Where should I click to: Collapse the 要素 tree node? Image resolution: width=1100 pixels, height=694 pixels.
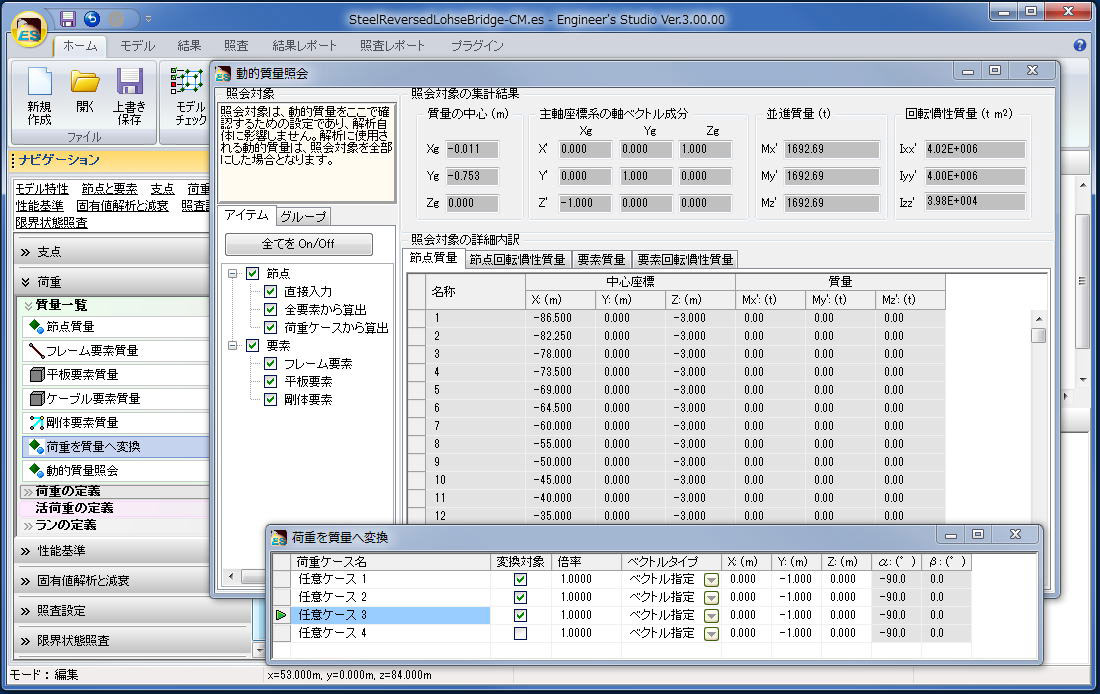(232, 345)
